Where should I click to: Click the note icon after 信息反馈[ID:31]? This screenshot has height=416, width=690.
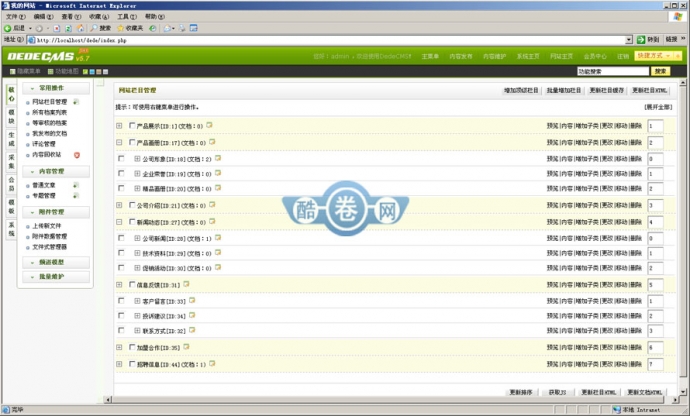pyautogui.click(x=186, y=284)
